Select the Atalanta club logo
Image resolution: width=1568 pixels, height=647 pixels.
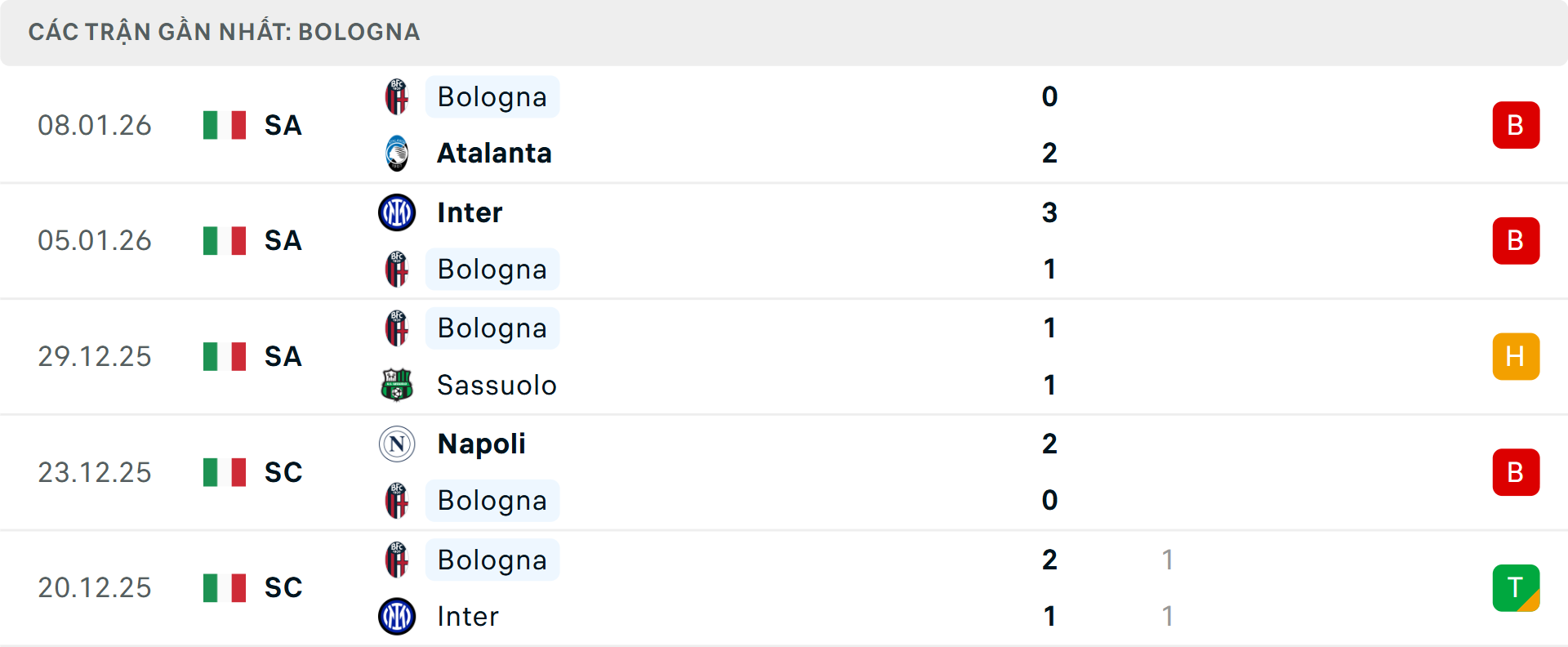397,153
